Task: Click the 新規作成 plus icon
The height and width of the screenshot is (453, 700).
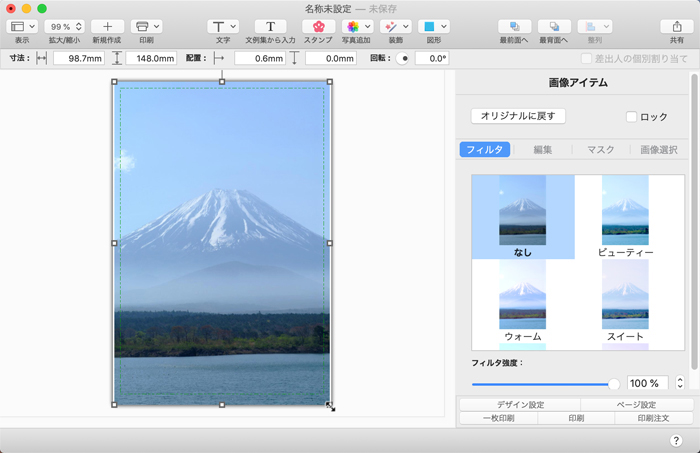Action: (x=107, y=26)
